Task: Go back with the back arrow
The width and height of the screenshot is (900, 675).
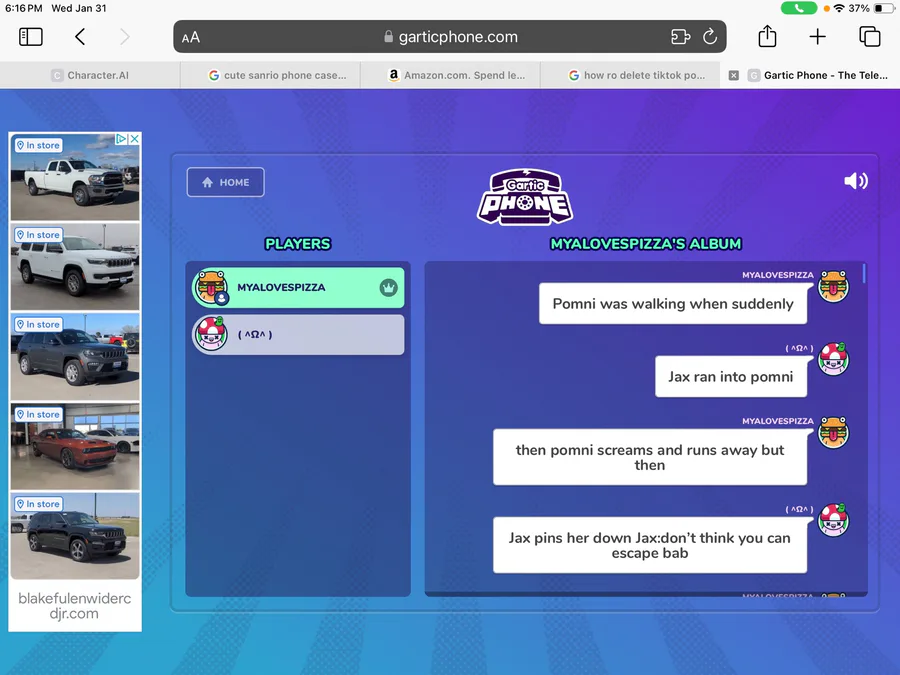Action: tap(80, 37)
